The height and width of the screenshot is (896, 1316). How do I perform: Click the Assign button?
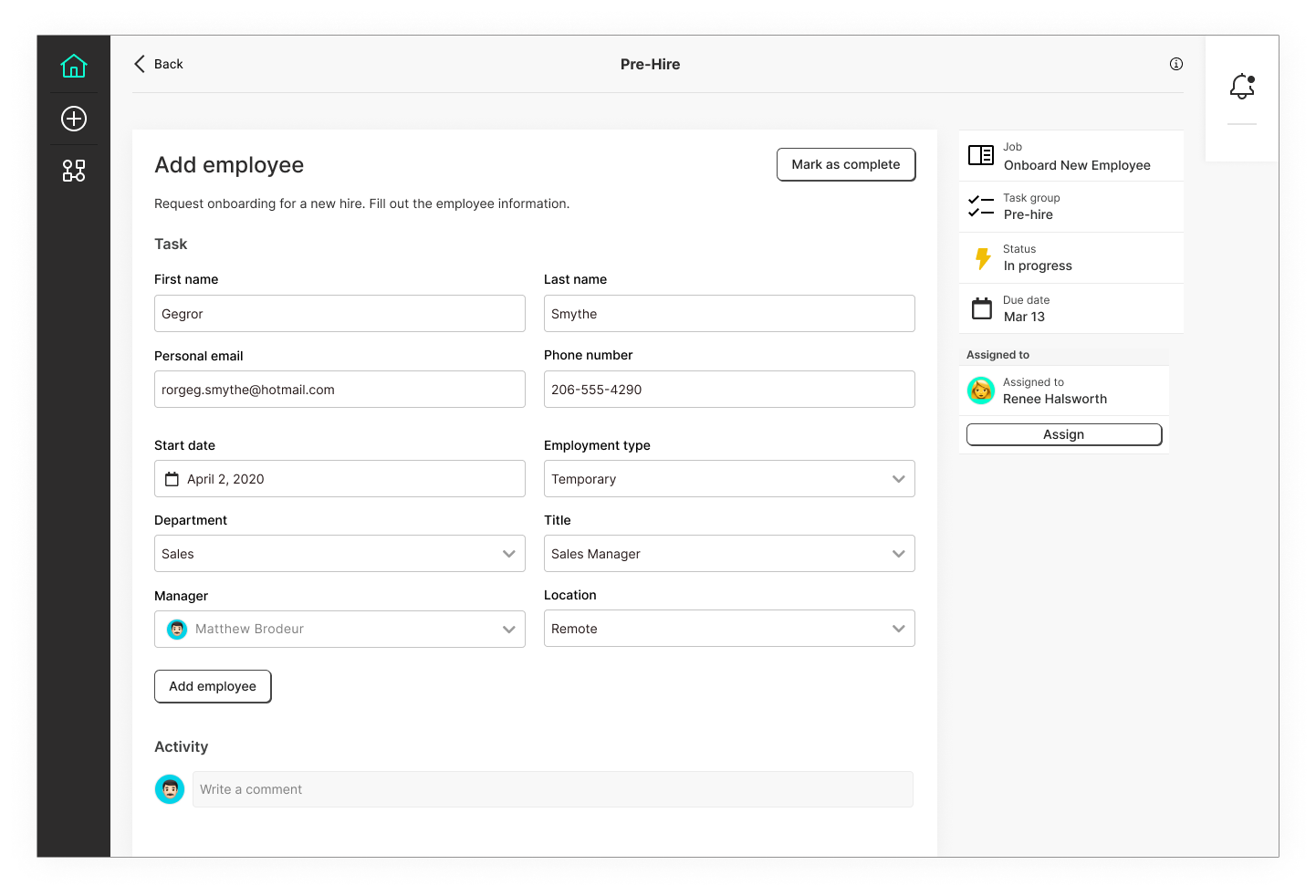(1064, 434)
